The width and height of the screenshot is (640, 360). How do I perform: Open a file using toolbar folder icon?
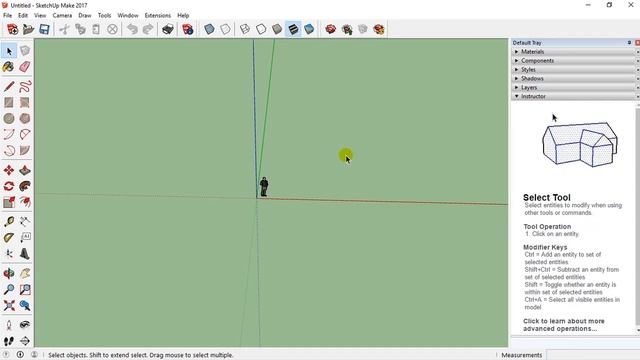29,29
